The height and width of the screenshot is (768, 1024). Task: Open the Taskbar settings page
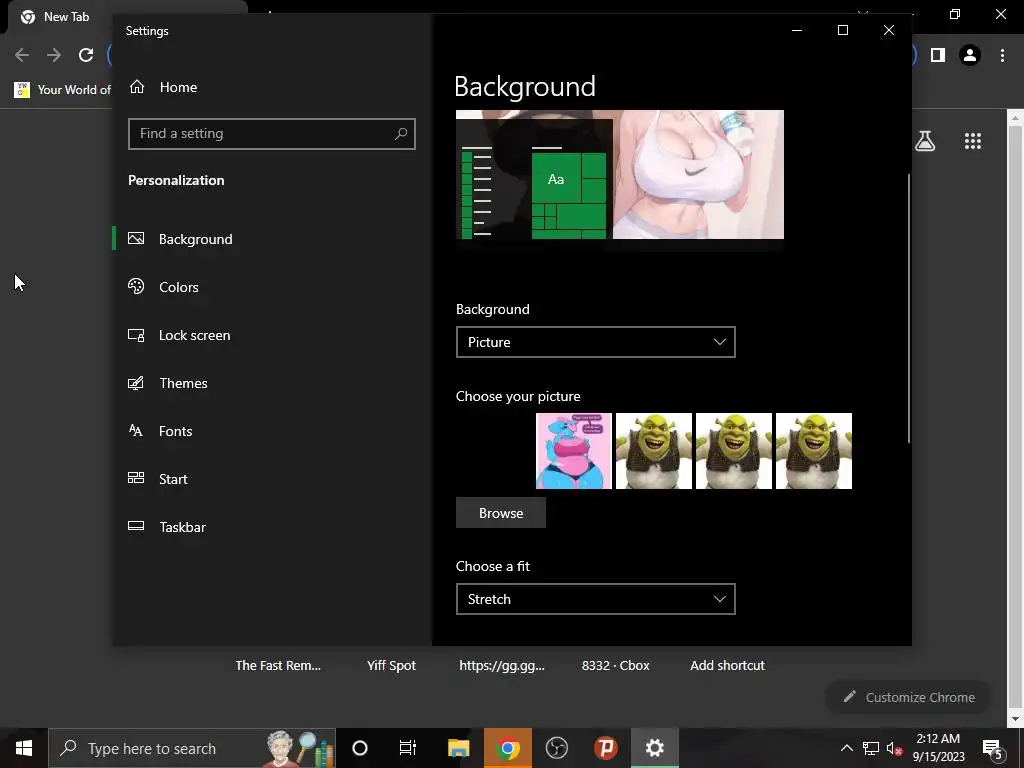[x=272, y=527]
